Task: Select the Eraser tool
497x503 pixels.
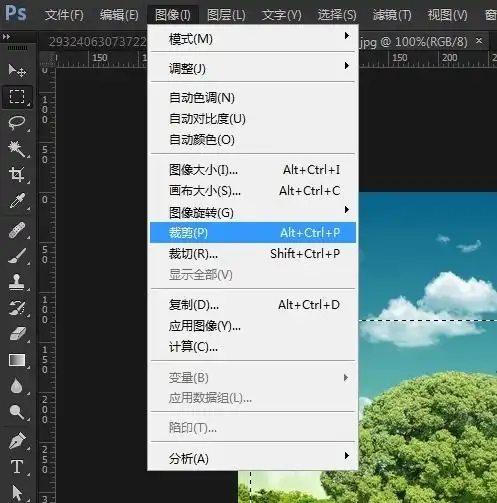Action: click(x=17, y=334)
